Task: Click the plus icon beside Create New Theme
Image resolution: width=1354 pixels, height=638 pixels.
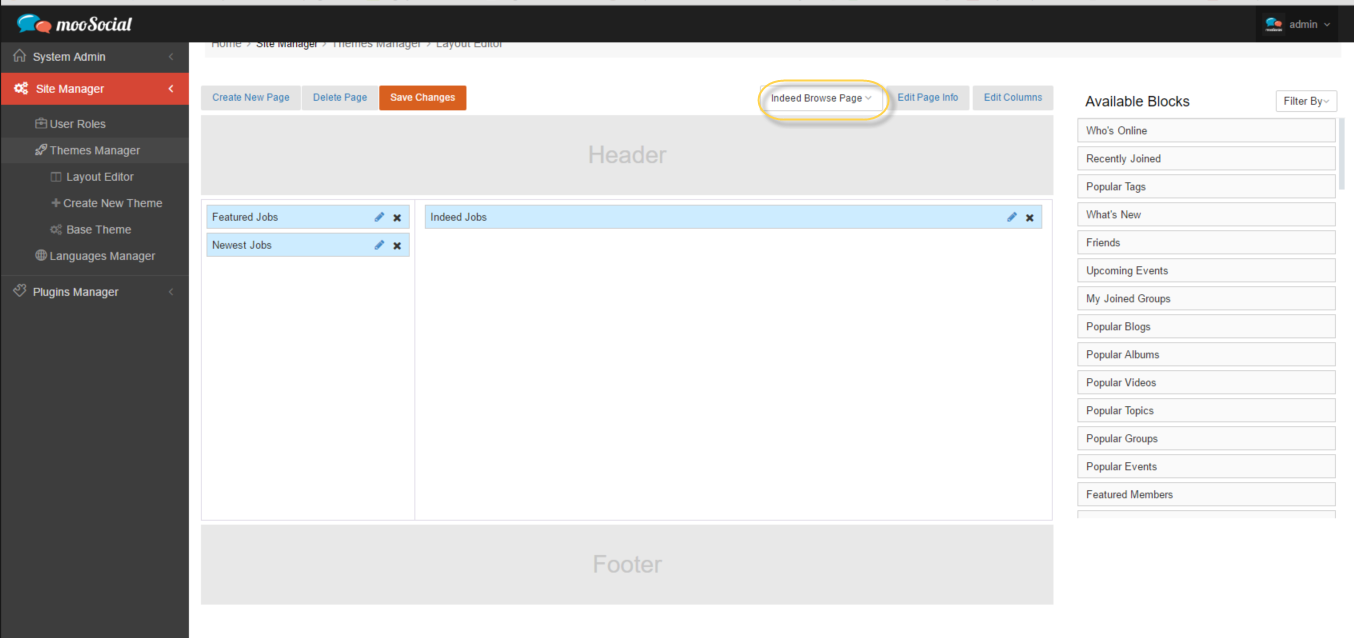Action: click(x=56, y=203)
